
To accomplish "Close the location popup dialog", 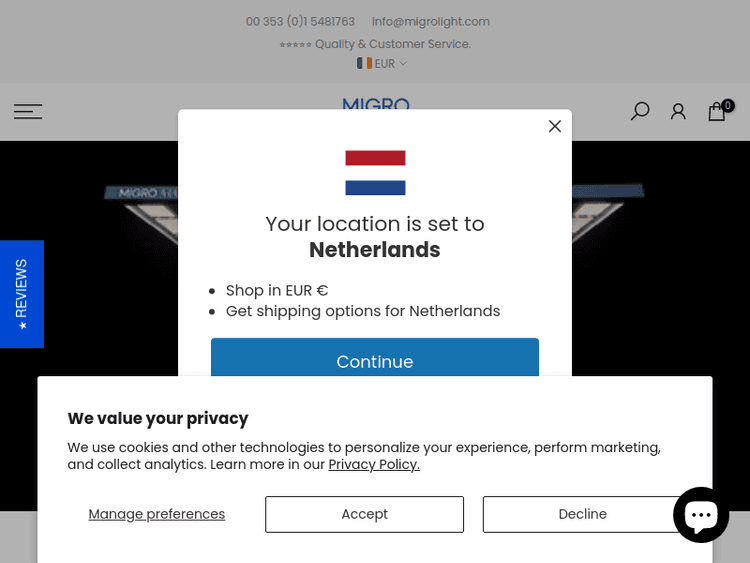I will pos(555,126).
